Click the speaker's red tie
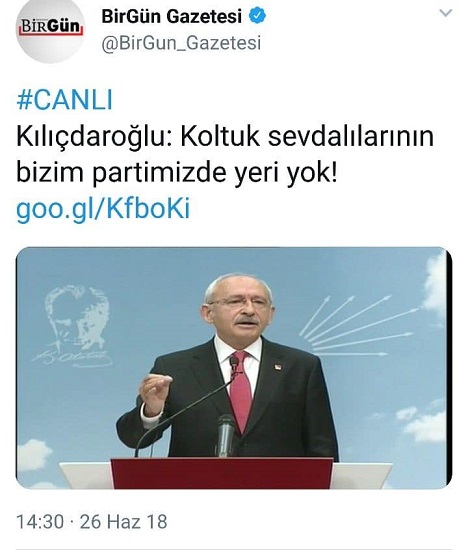The height and width of the screenshot is (552, 468). tap(241, 391)
